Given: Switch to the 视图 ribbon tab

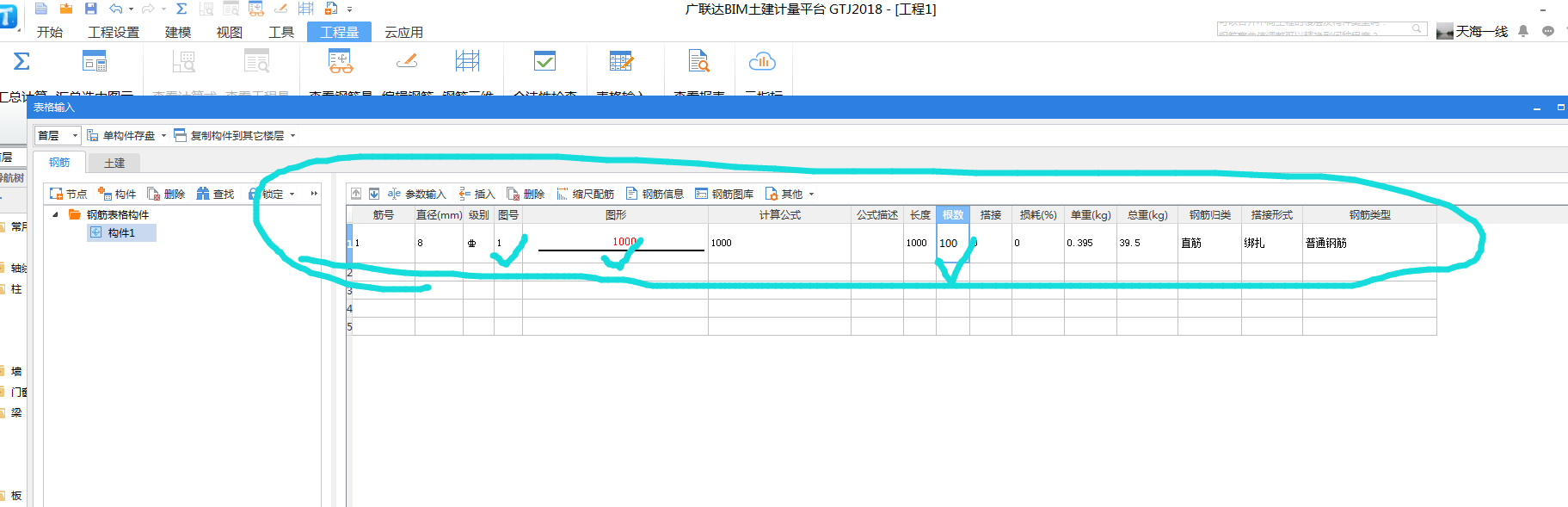Looking at the screenshot, I should point(230,32).
